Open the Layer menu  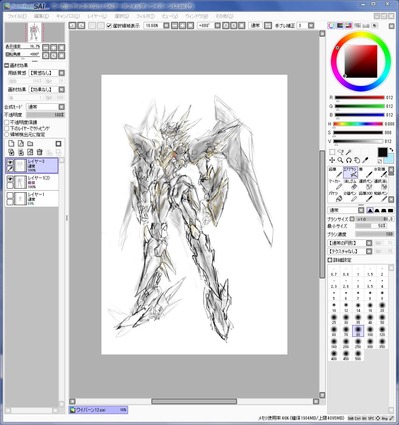click(97, 16)
